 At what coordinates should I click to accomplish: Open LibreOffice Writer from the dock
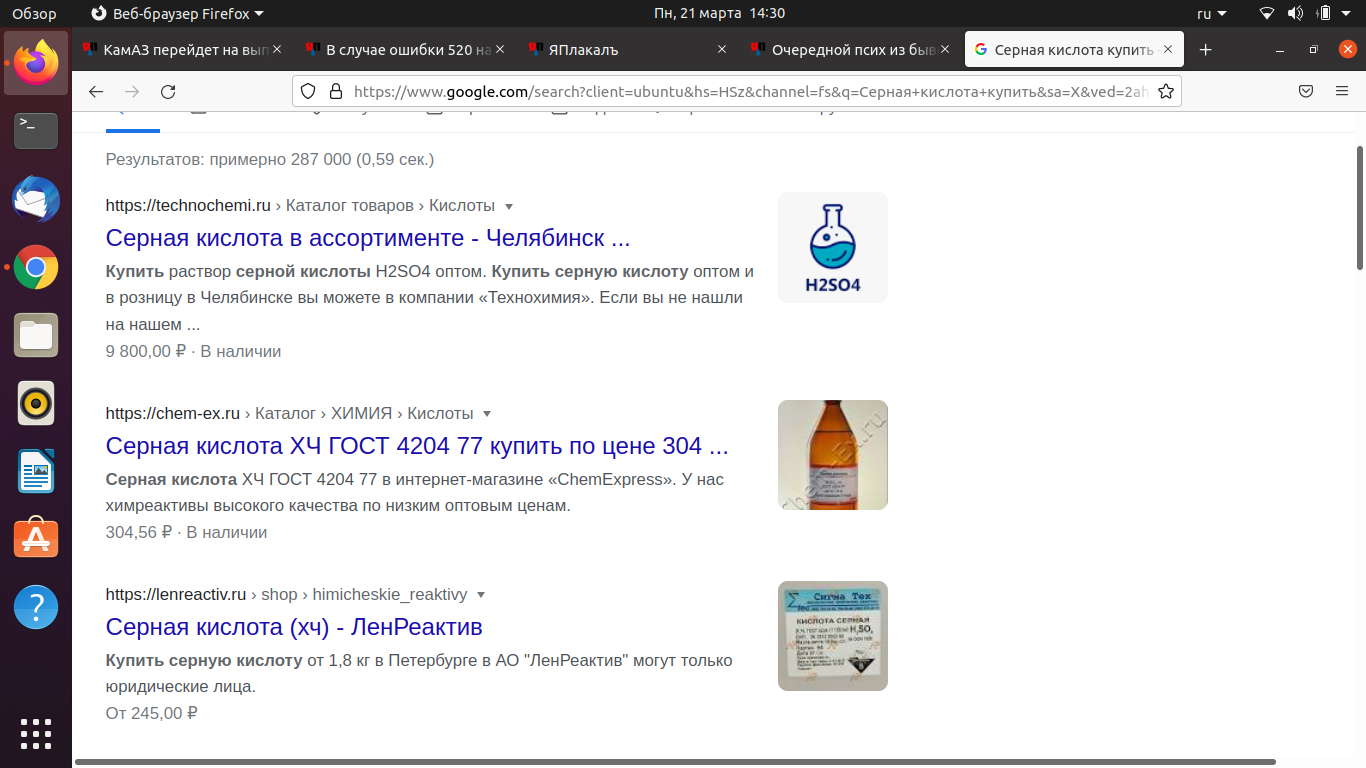(x=36, y=471)
